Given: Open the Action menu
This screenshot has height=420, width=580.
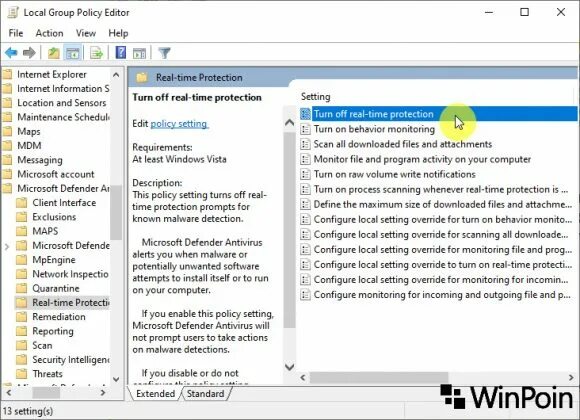Looking at the screenshot, I should coord(49,33).
